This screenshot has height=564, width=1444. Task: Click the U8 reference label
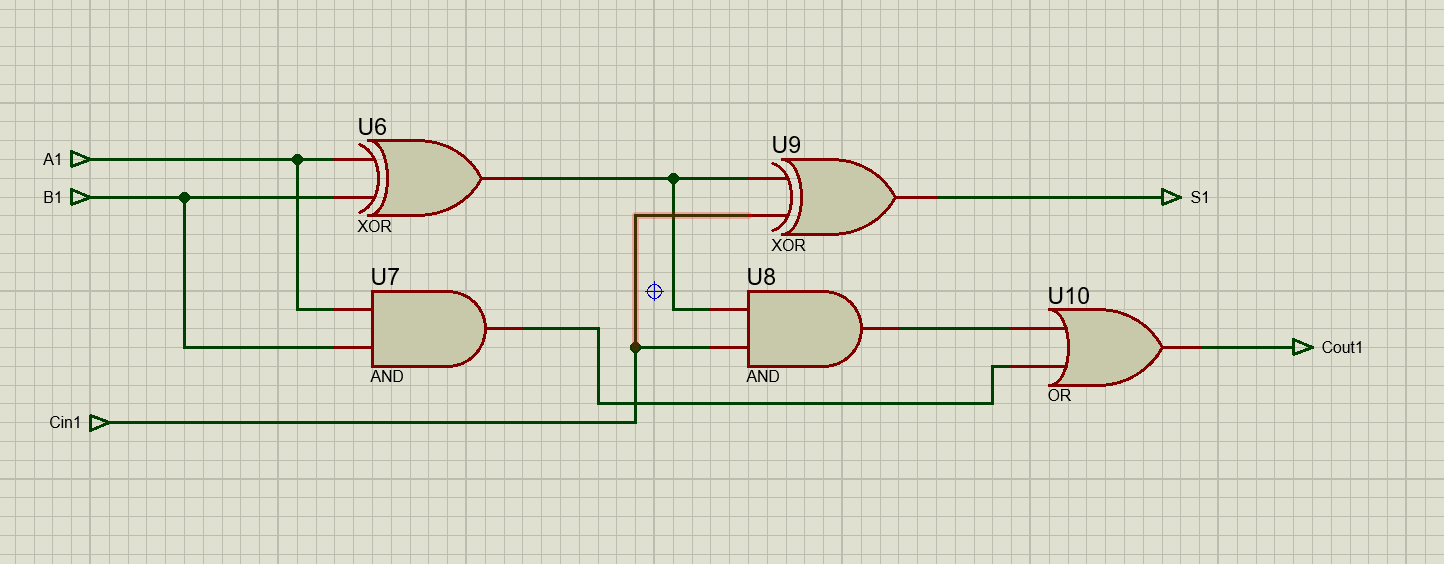761,277
